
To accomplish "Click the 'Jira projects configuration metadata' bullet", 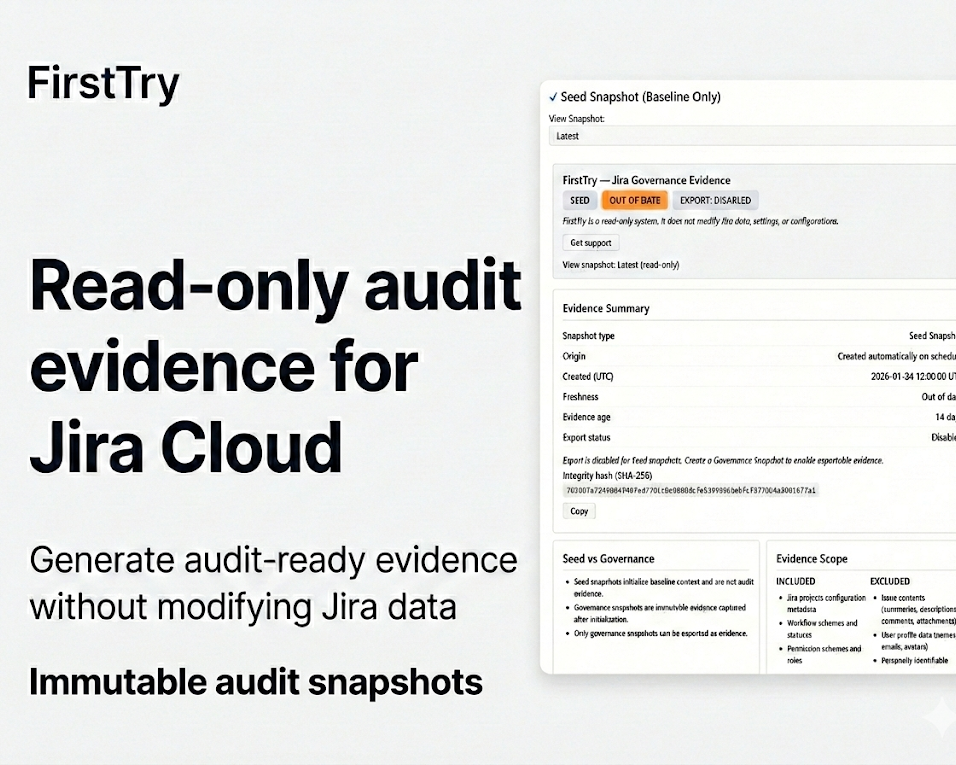I will pos(826,603).
